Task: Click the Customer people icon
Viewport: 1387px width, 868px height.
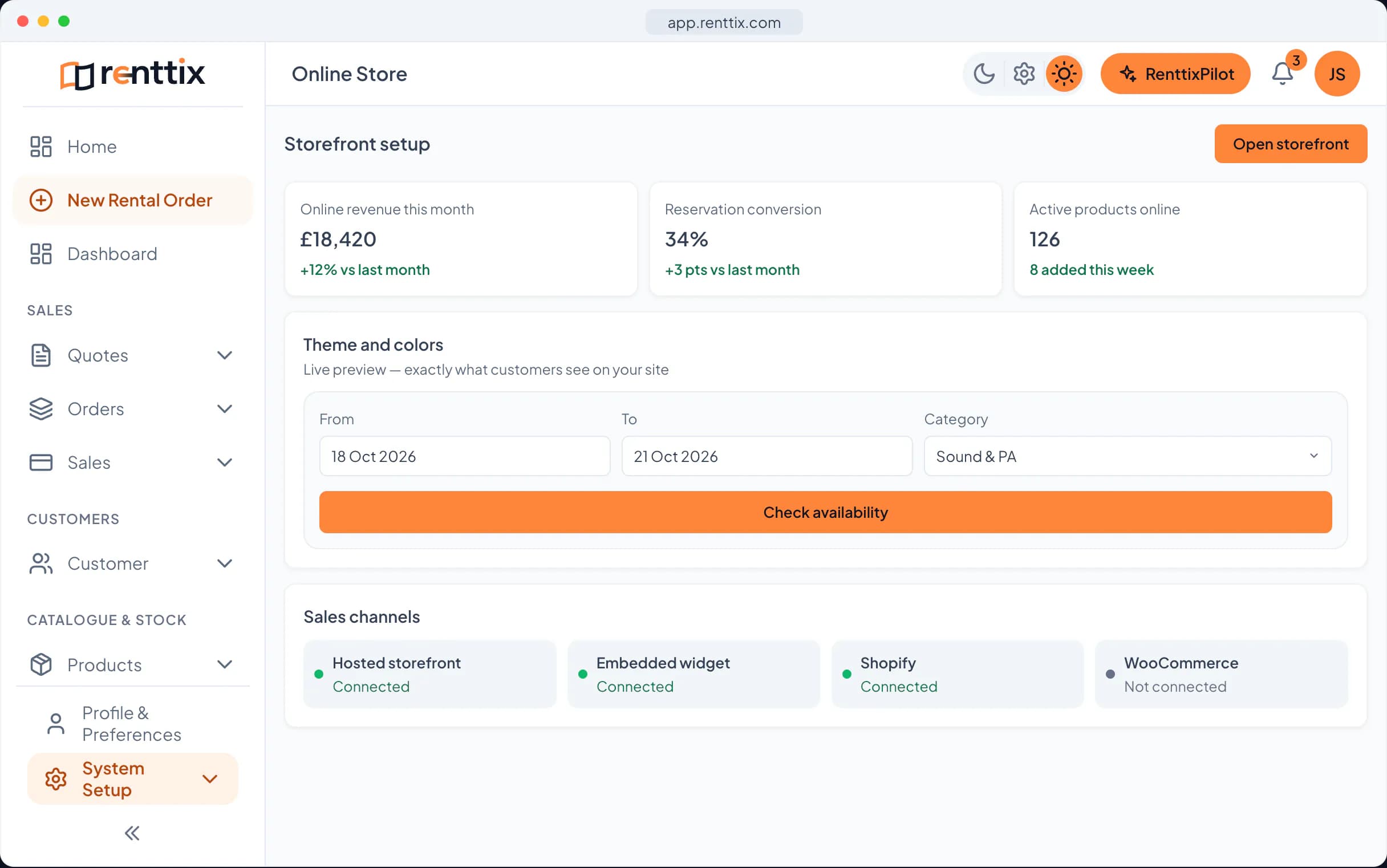Action: coord(40,563)
